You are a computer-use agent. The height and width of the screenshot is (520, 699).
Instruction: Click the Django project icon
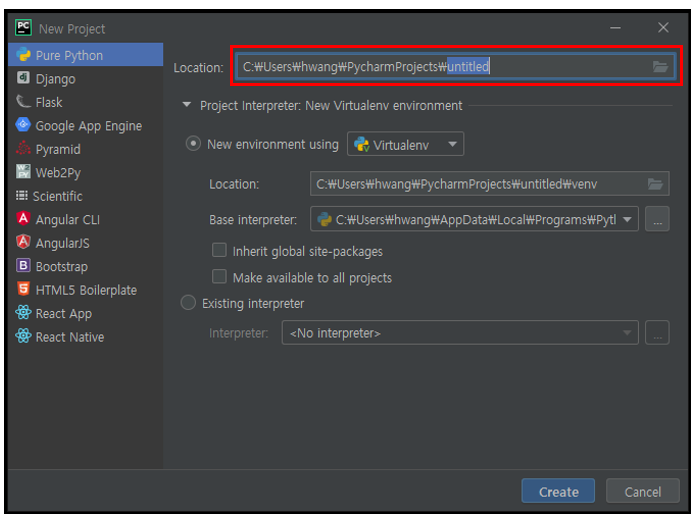(23, 78)
